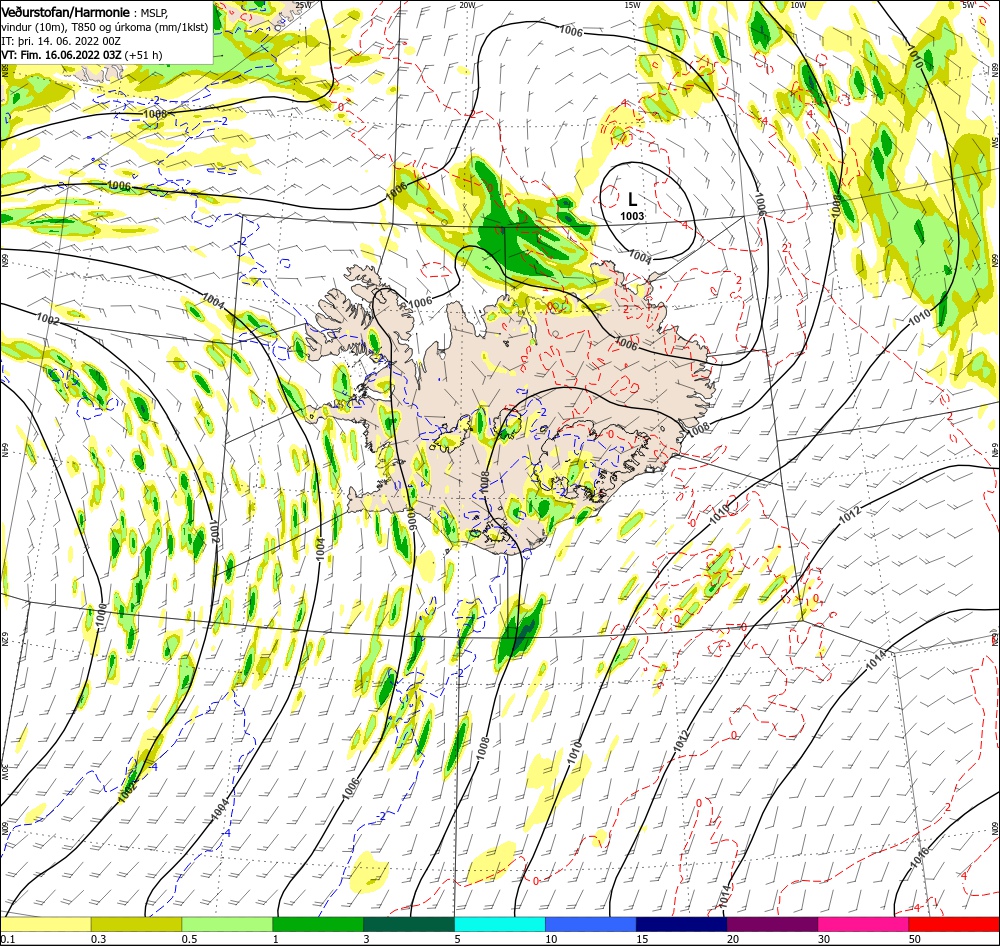The image size is (1000, 946).
Task: Click the '1000' isobar label
Action: coord(101,614)
